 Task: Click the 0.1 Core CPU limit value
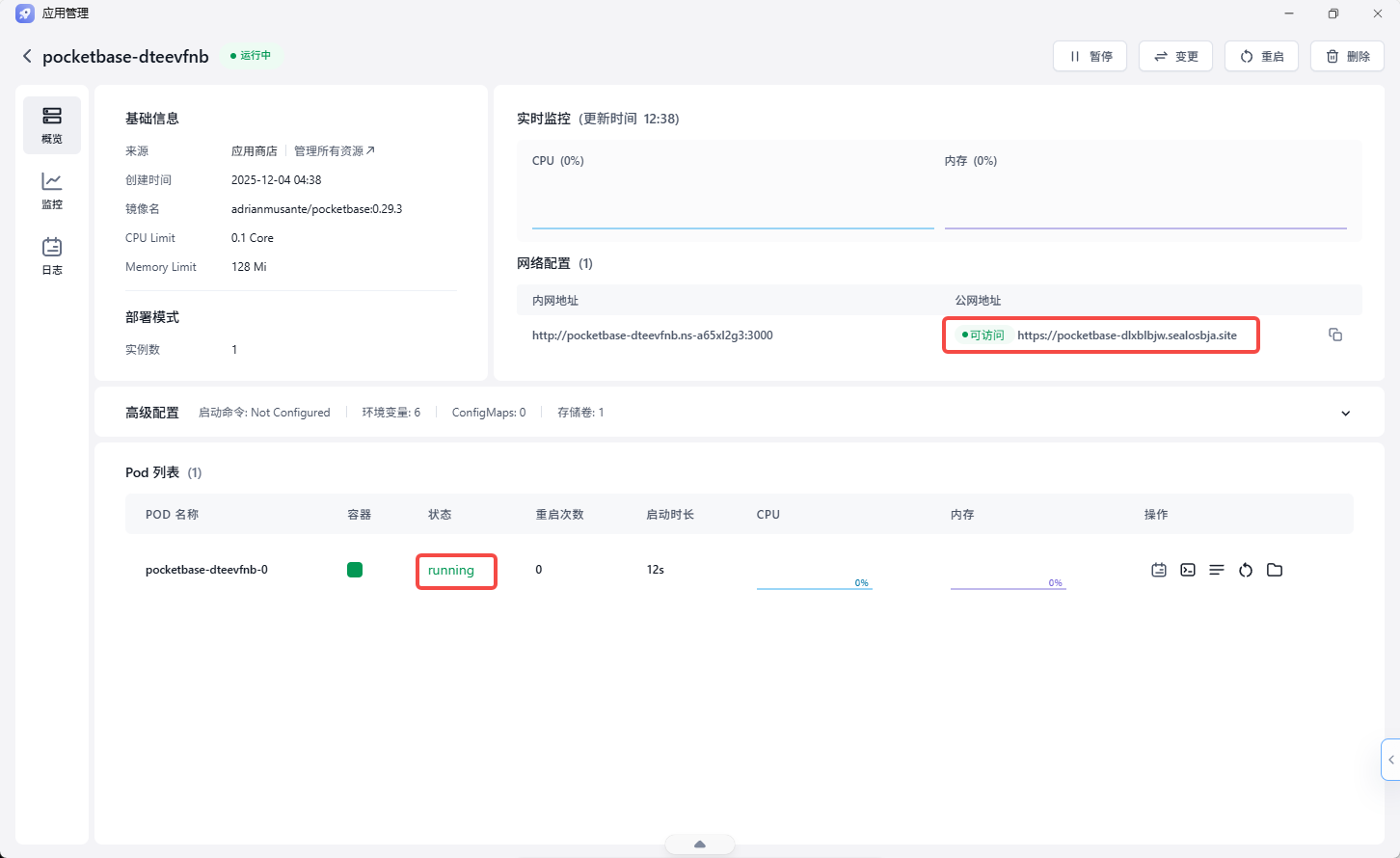pyautogui.click(x=253, y=238)
